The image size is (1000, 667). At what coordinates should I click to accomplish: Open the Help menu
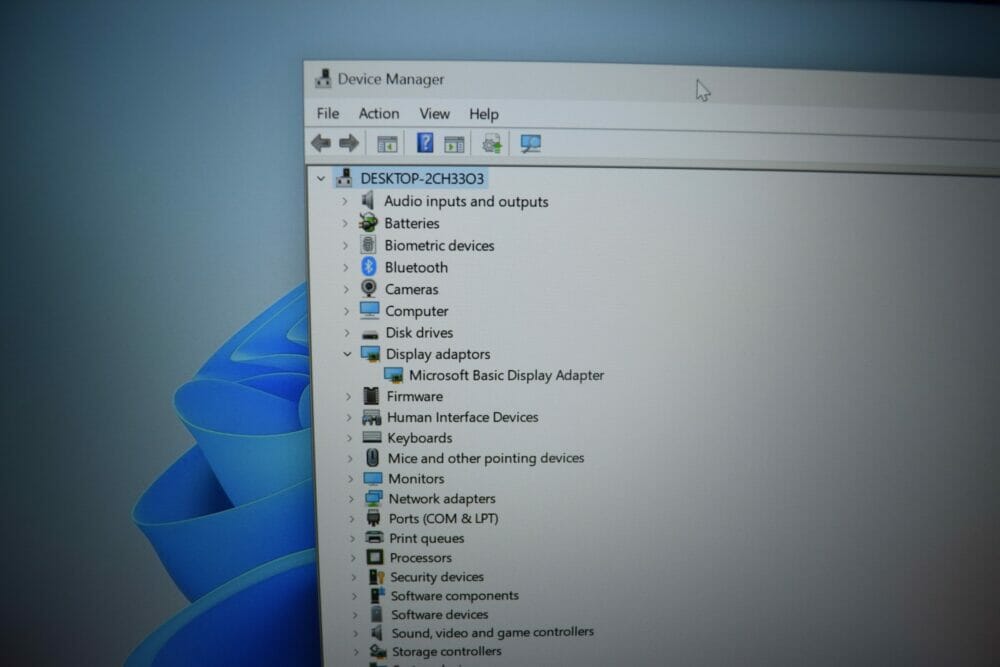coord(484,114)
